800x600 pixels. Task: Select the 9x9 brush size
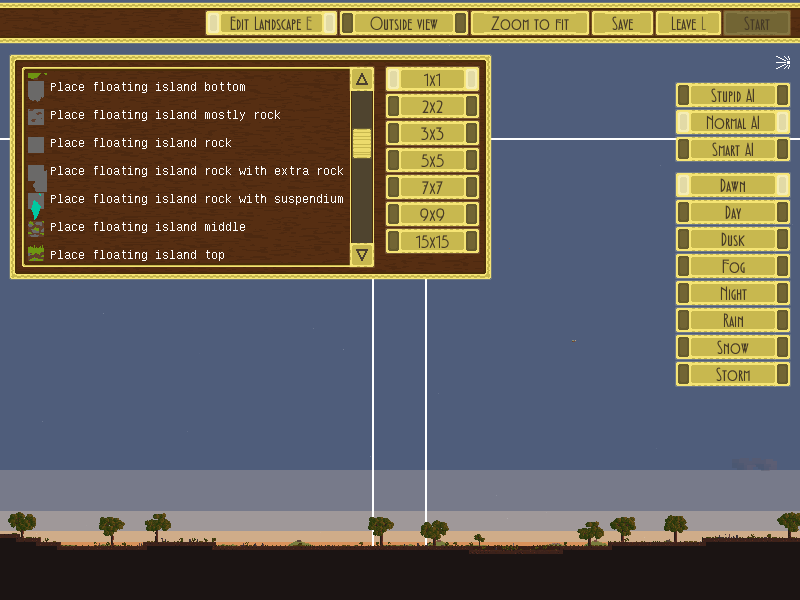(x=432, y=215)
